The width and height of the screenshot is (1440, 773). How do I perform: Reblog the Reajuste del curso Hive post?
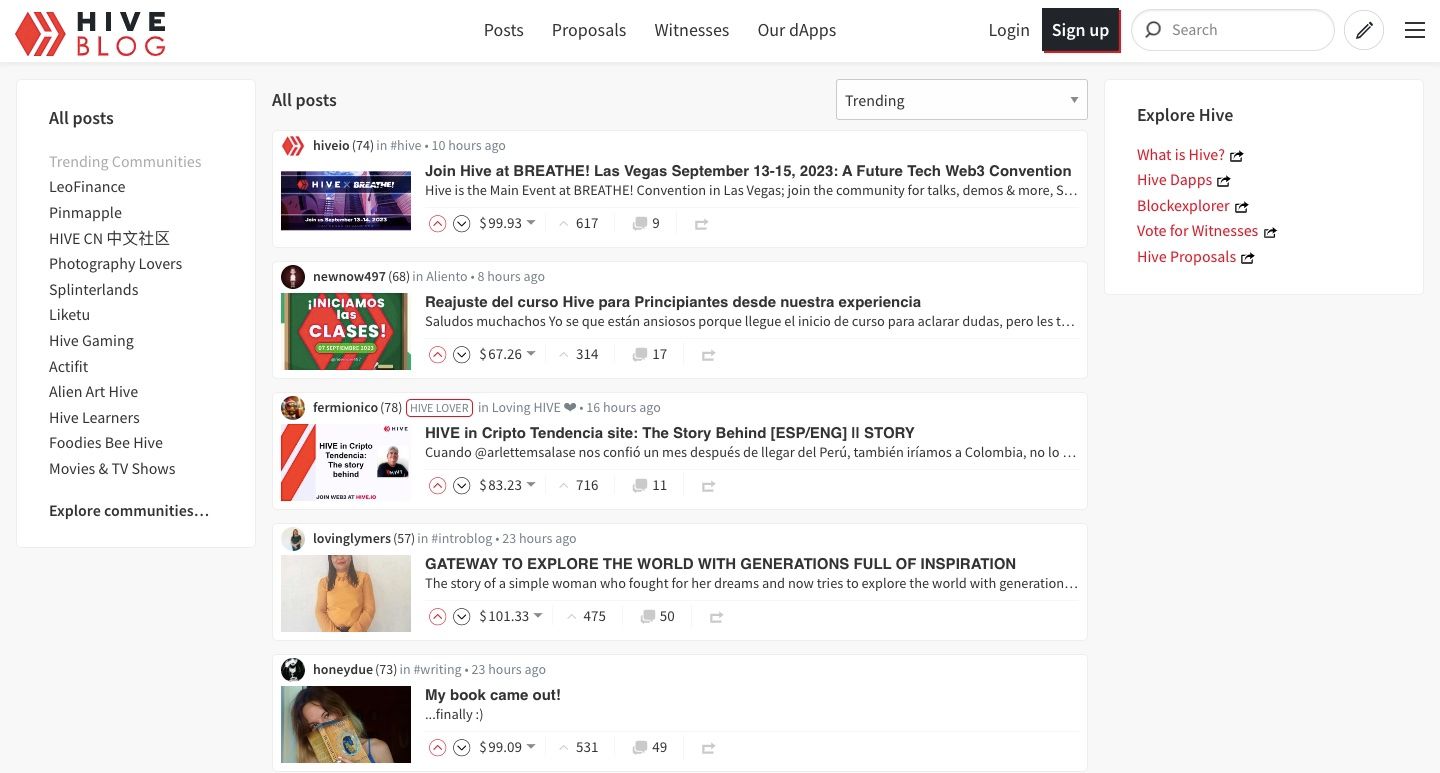point(708,355)
